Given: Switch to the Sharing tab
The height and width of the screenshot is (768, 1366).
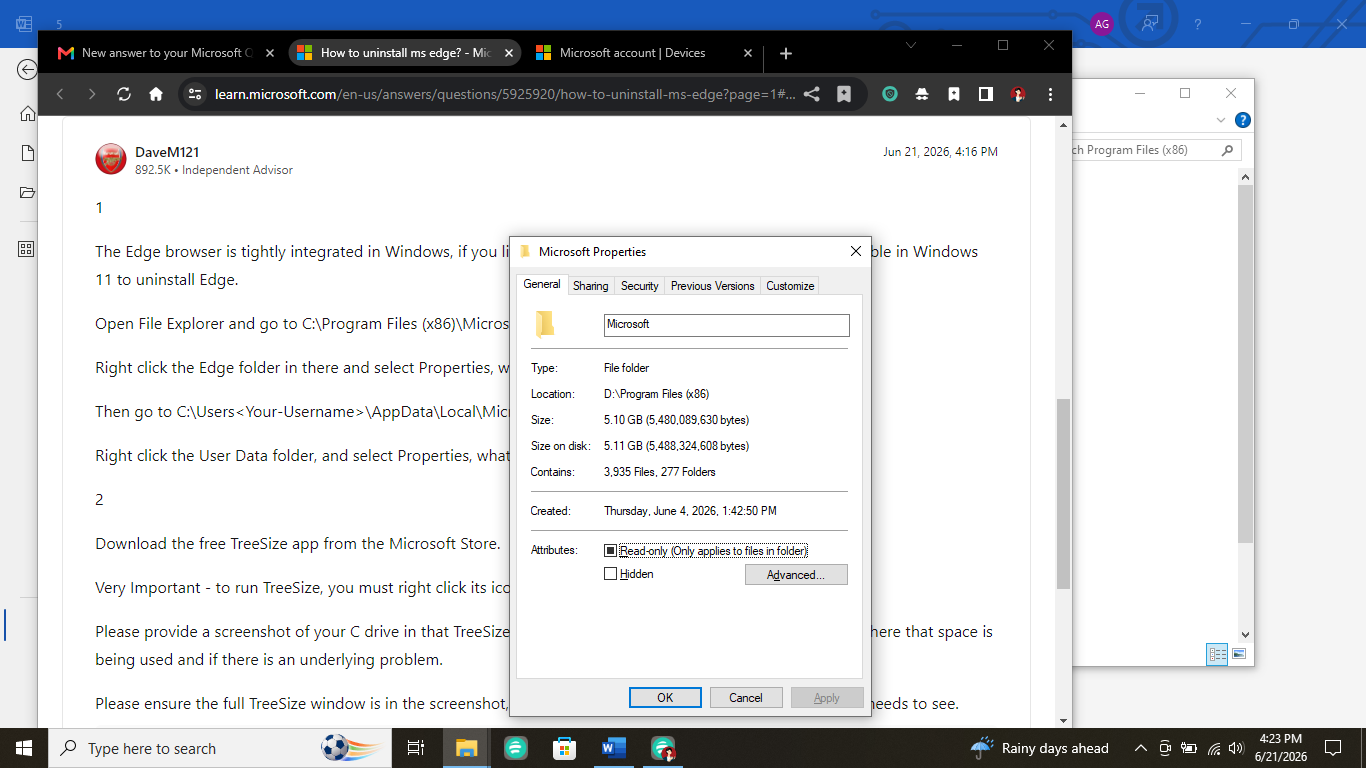Looking at the screenshot, I should click(590, 286).
